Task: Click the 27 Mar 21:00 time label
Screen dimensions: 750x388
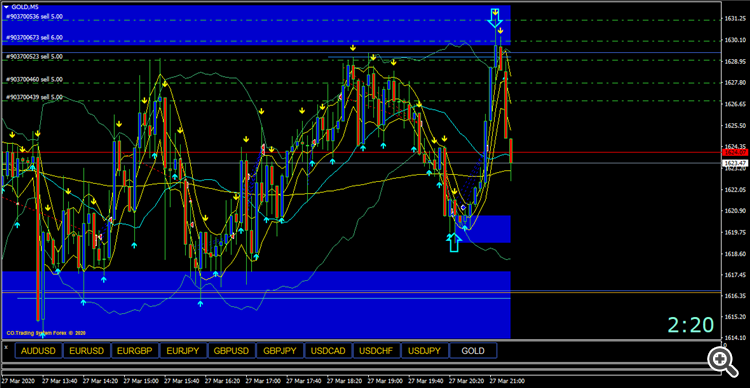Action: (506, 381)
